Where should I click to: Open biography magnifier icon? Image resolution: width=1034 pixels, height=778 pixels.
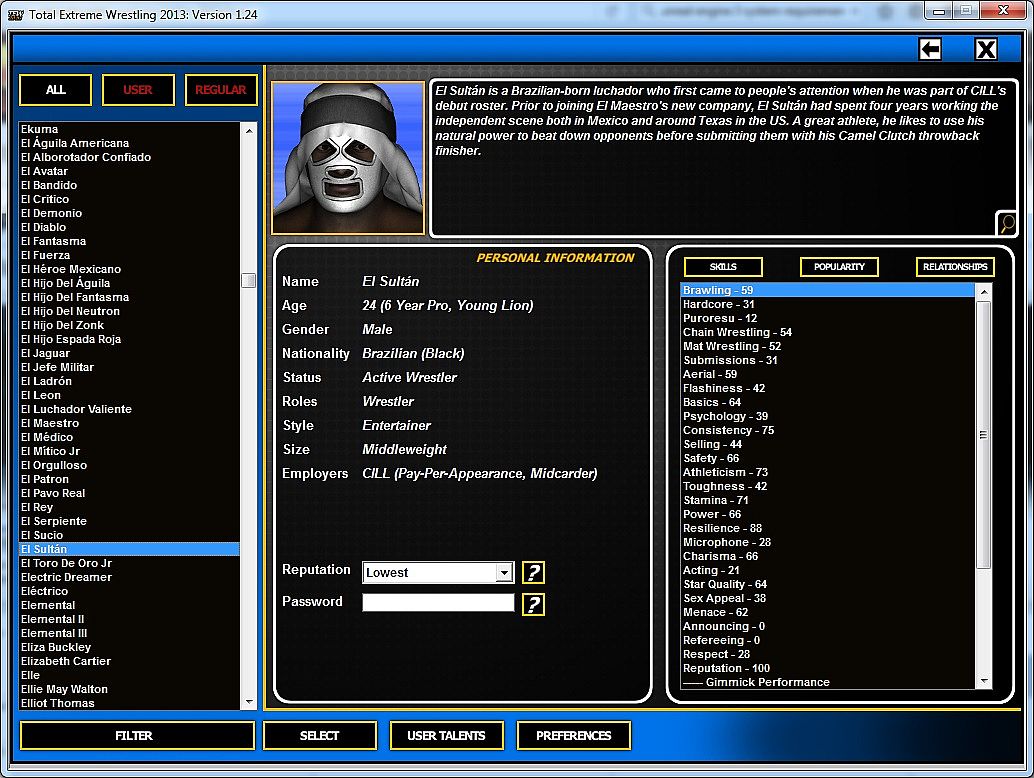click(1007, 224)
